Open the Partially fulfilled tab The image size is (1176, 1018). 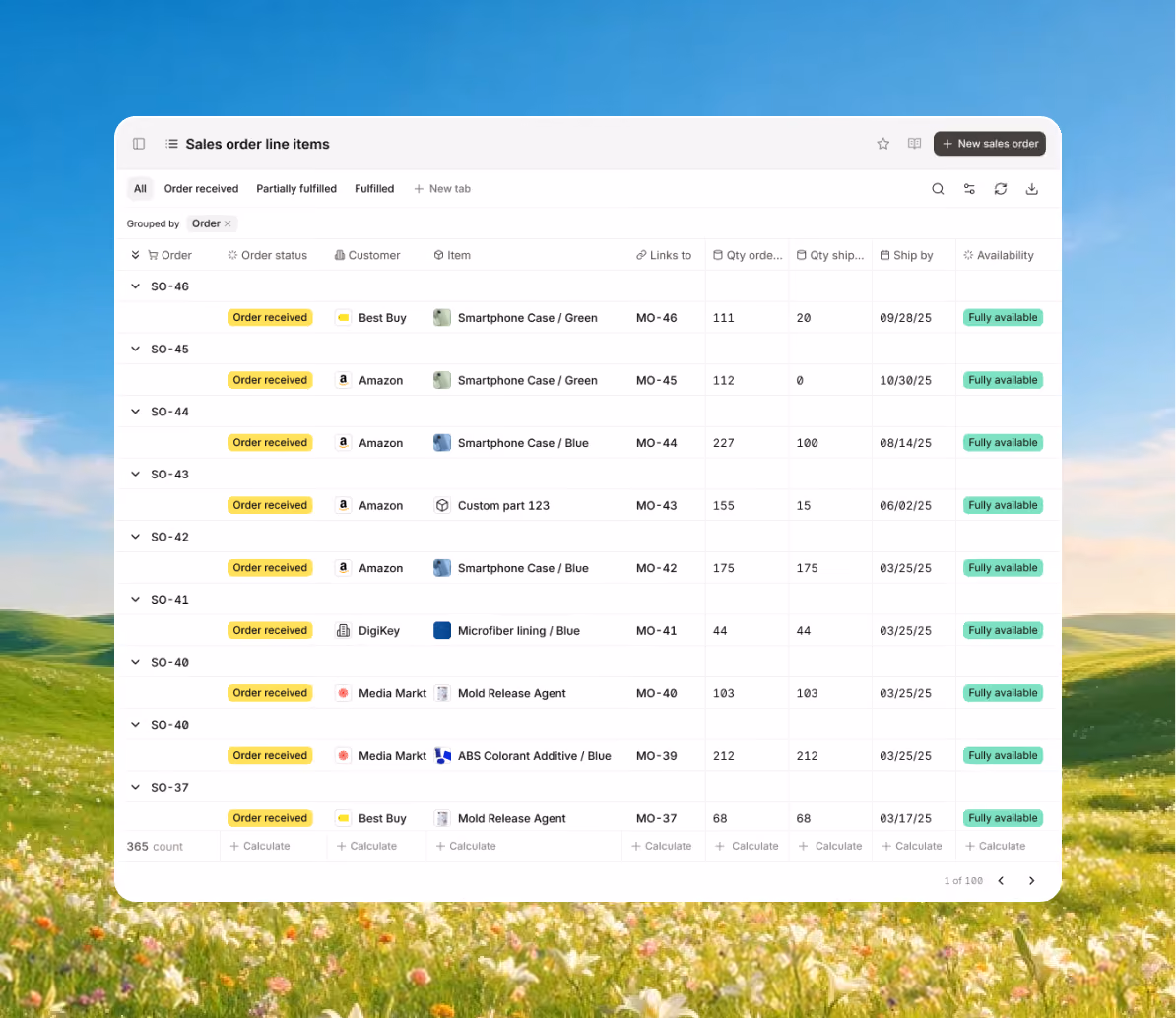pyautogui.click(x=296, y=189)
